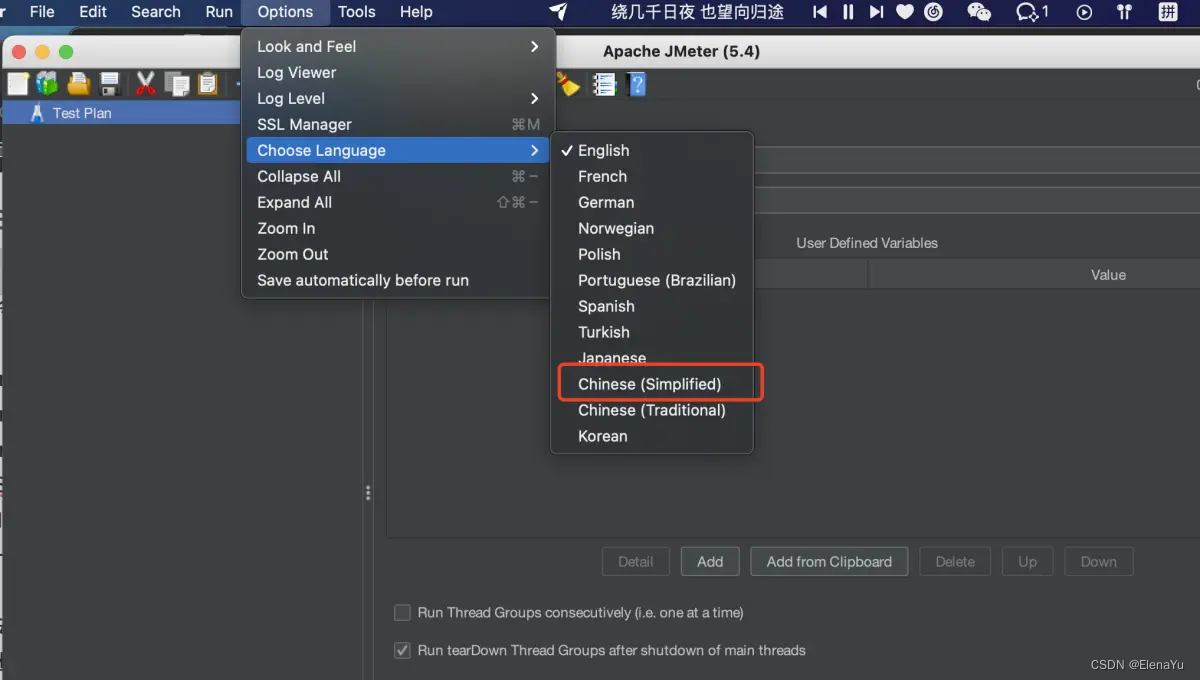Toggle Save automatically before run
1200x680 pixels.
(396, 280)
